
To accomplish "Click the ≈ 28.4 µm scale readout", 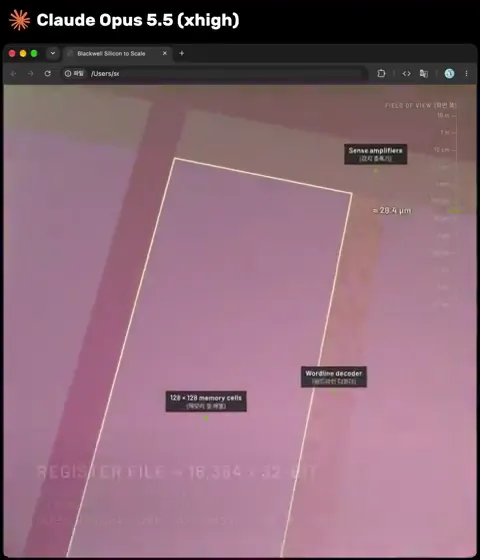I will [x=392, y=210].
